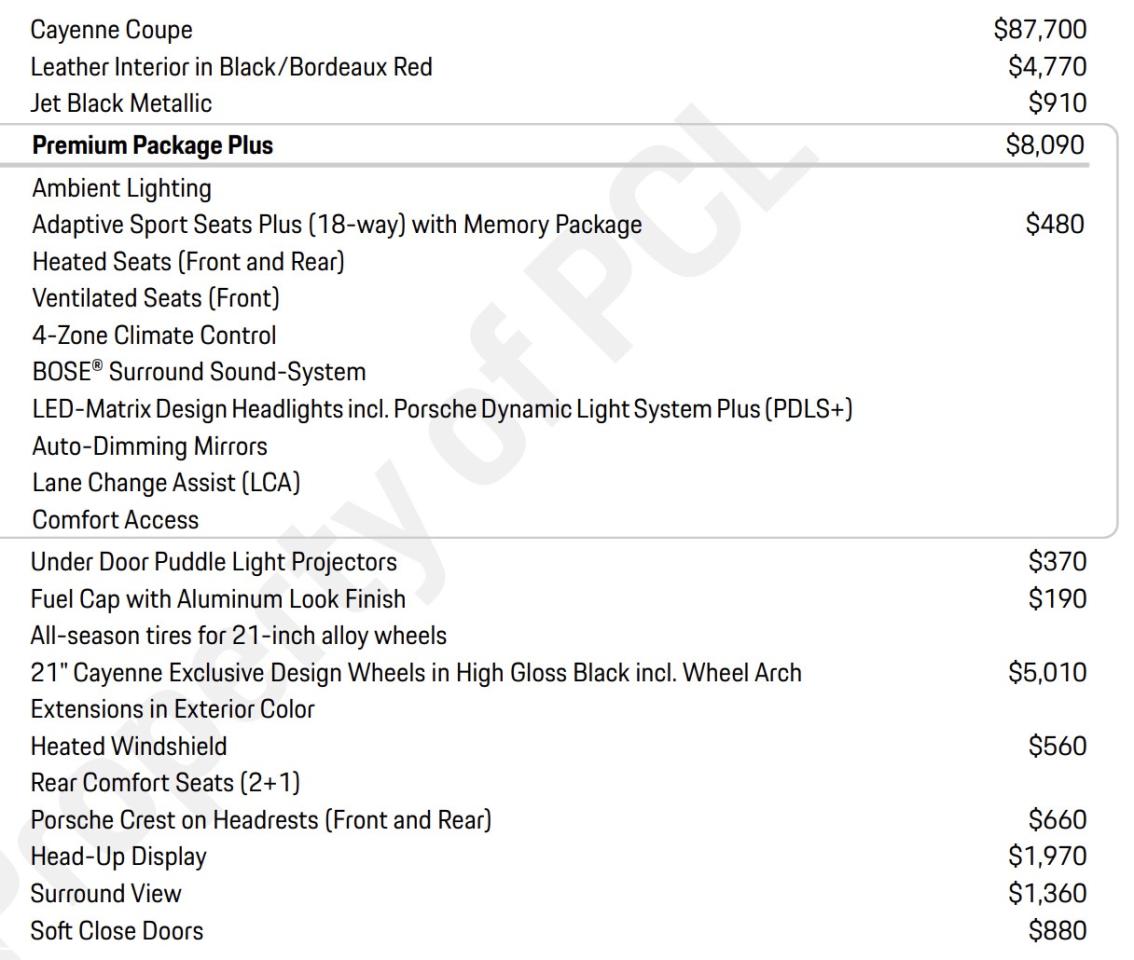Click the Cayenne Coupe line item
This screenshot has height=960, width=1134.
pyautogui.click(x=111, y=33)
